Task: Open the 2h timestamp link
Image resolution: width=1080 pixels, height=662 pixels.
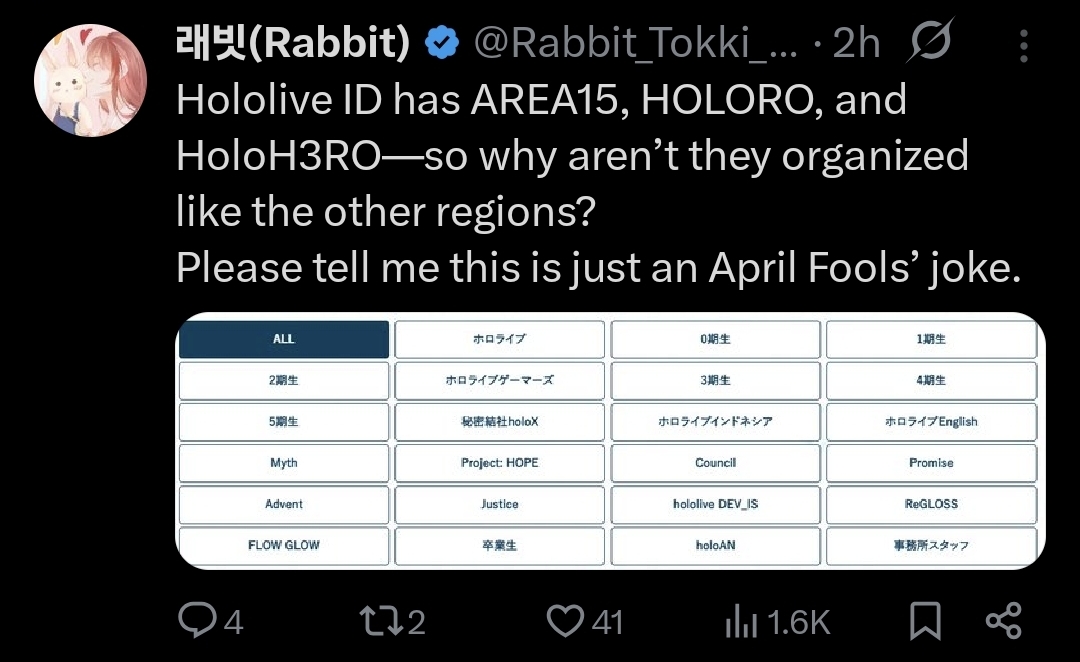Action: tap(856, 43)
